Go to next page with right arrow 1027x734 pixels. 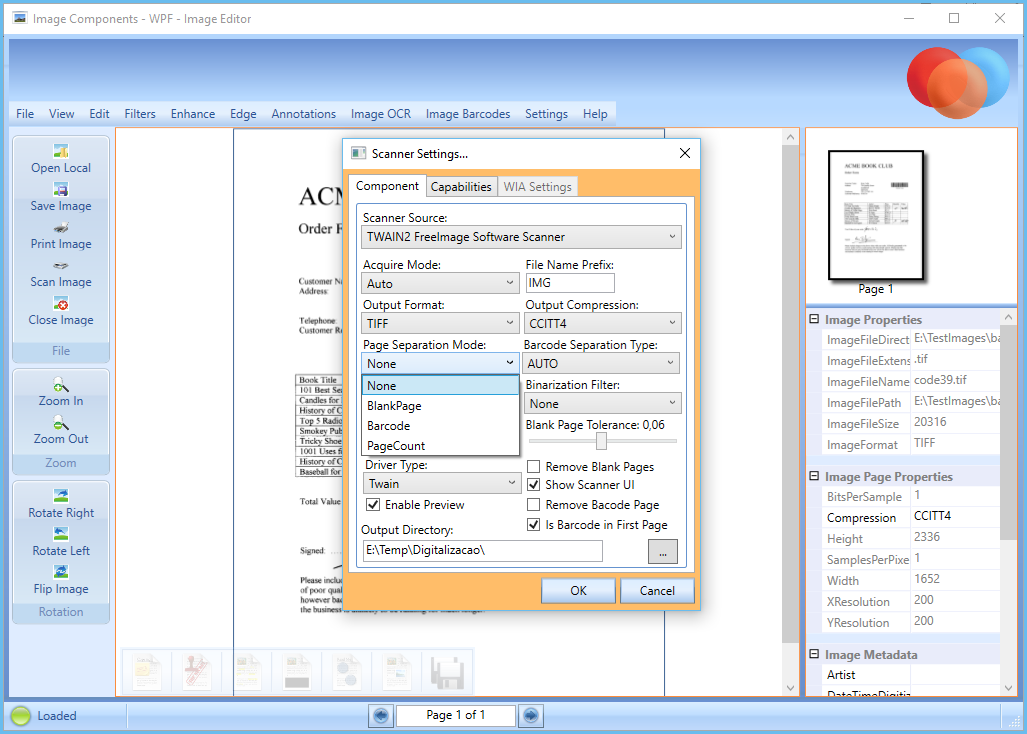pos(531,716)
